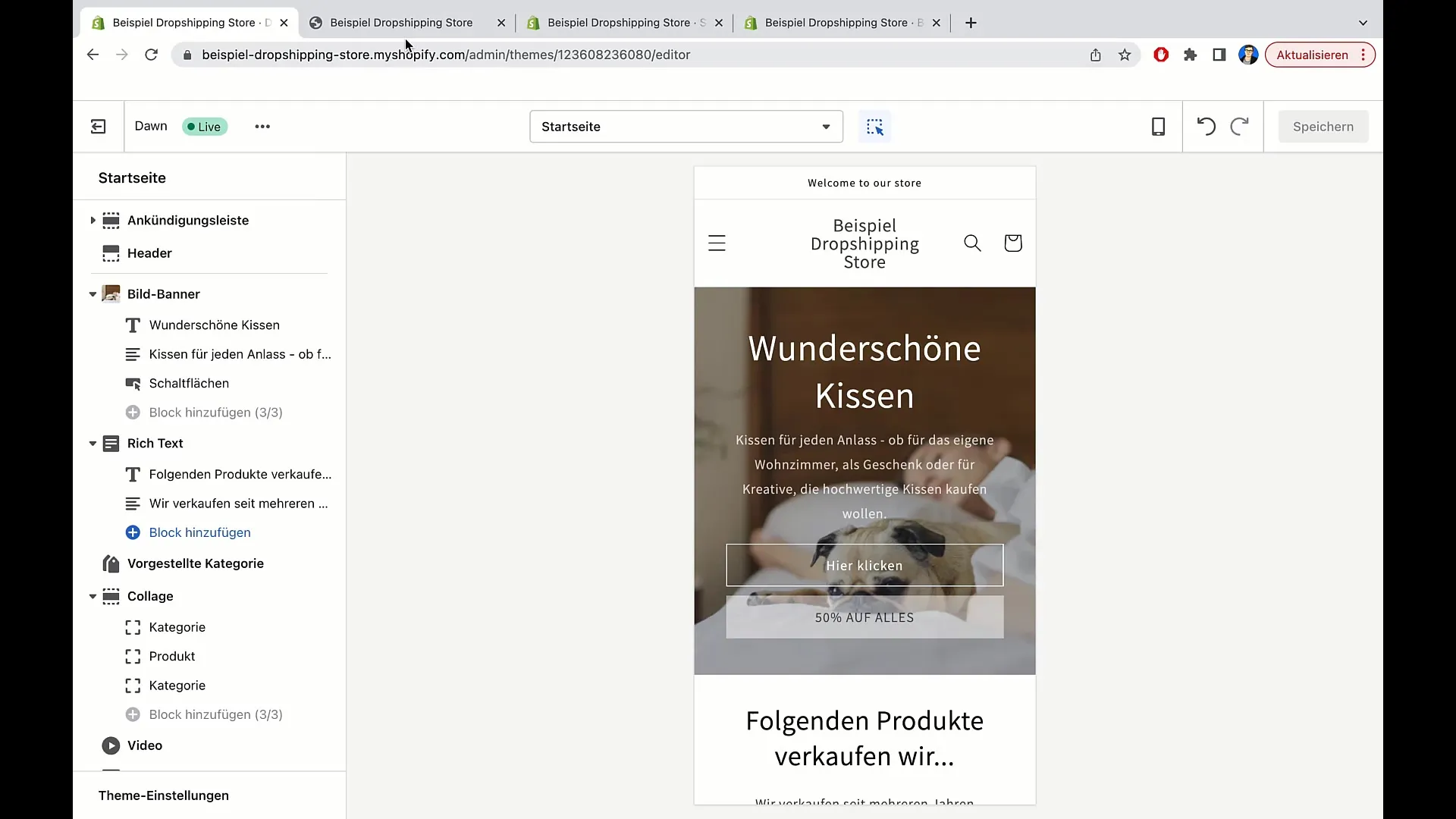Open the Startseite page dropdown
Viewport: 1456px width, 819px height.
pos(683,126)
